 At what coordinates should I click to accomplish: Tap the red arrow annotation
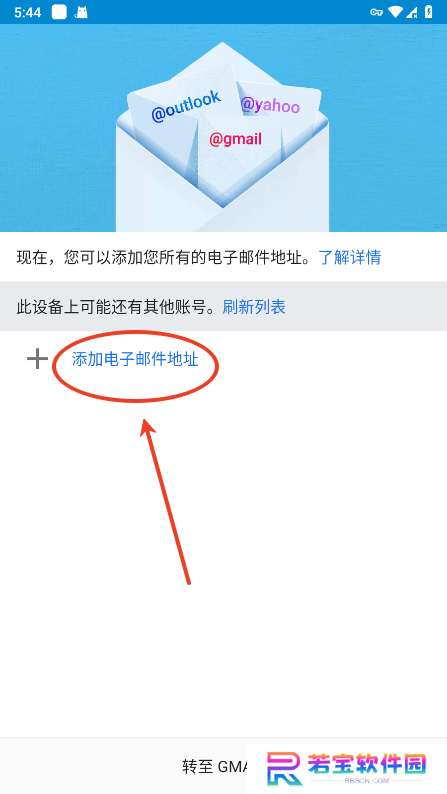tap(165, 501)
